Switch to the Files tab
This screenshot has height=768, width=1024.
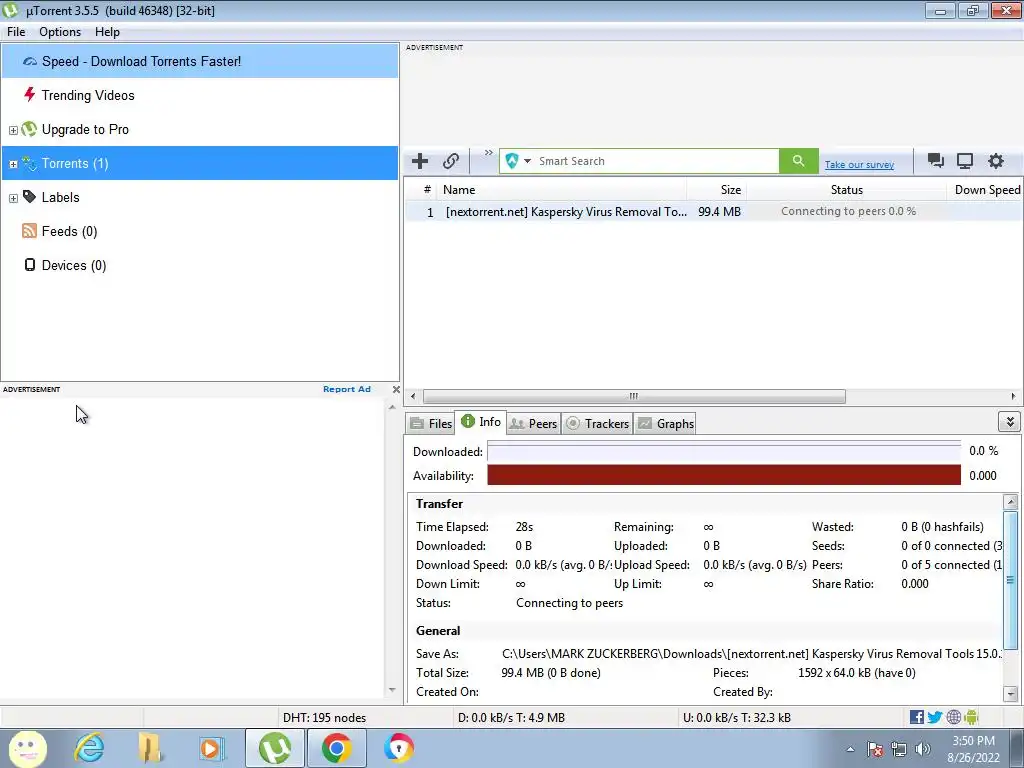(430, 423)
